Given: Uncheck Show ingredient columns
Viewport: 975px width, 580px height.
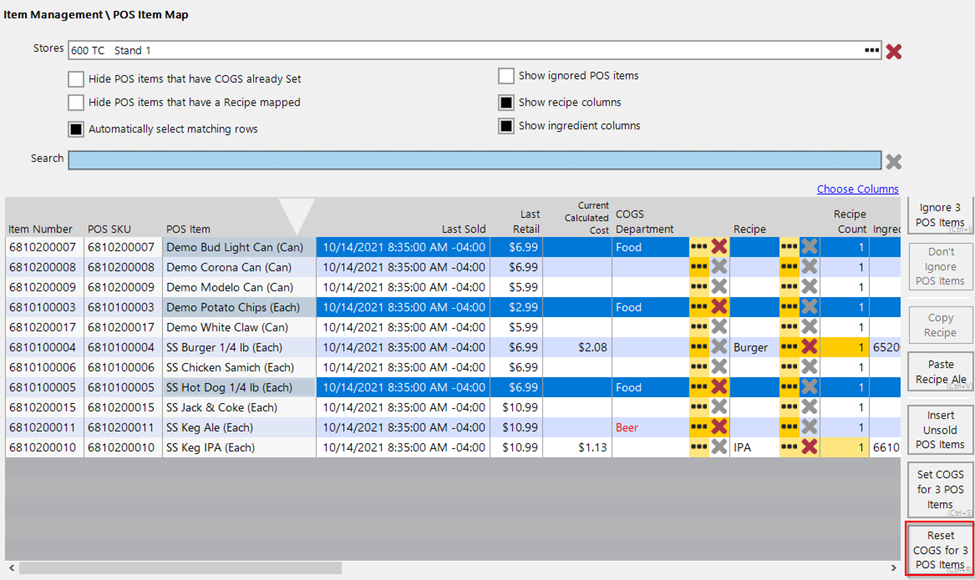Looking at the screenshot, I should tap(506, 126).
